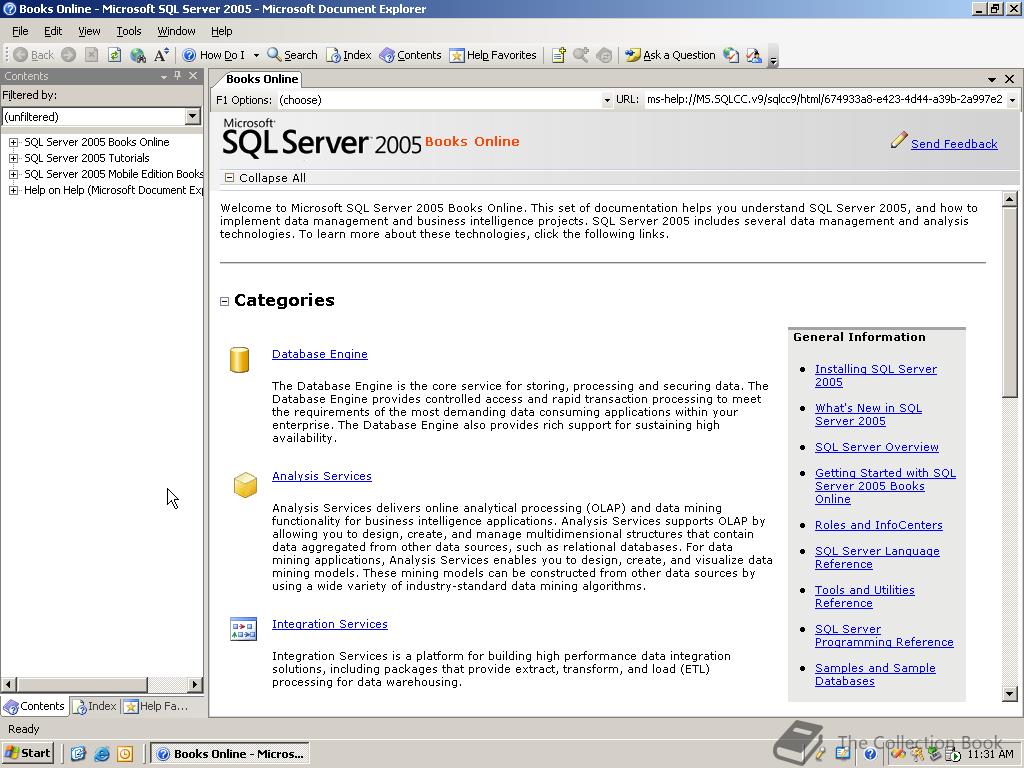The image size is (1024, 768).
Task: Expand SQL Server 2005 Books Online node
Action: coord(13,142)
